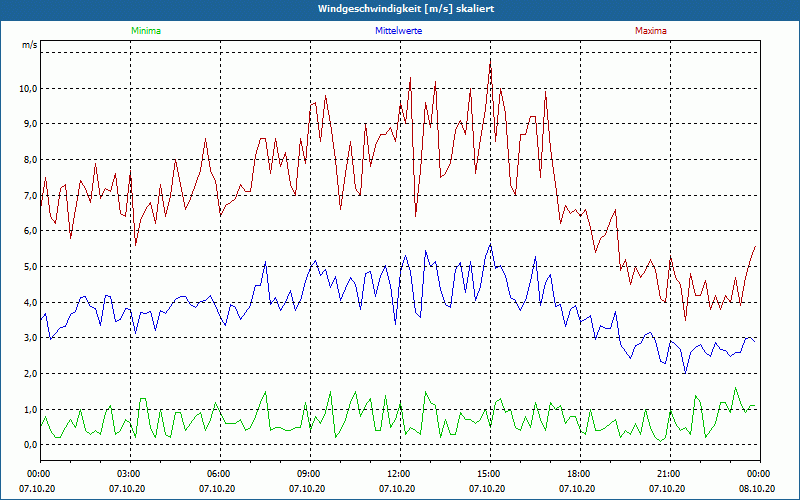
Task: Click the '00:00' time label dated 08.10.20
Action: [757, 474]
